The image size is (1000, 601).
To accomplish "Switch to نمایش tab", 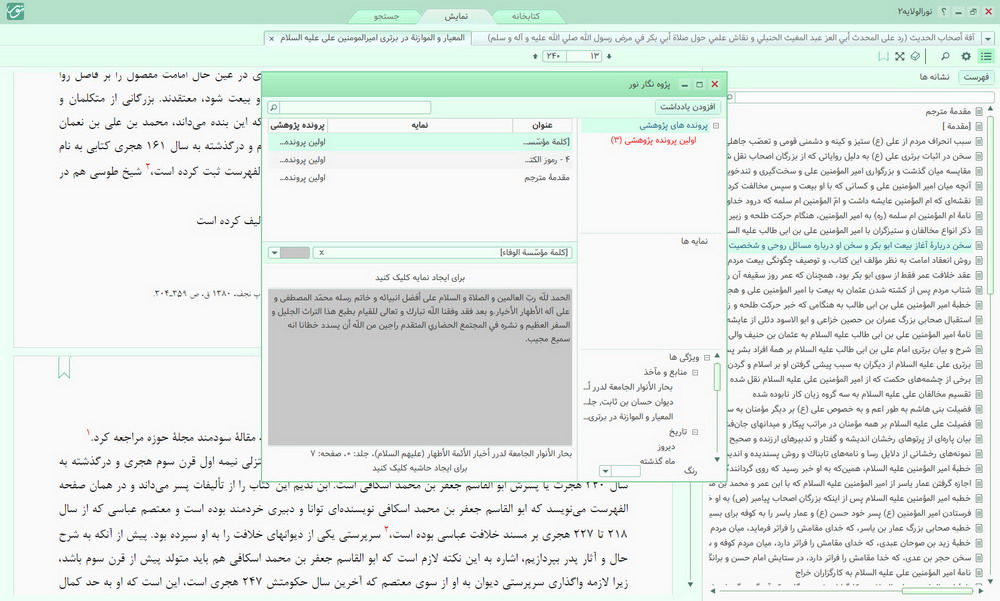I will click(x=456, y=16).
